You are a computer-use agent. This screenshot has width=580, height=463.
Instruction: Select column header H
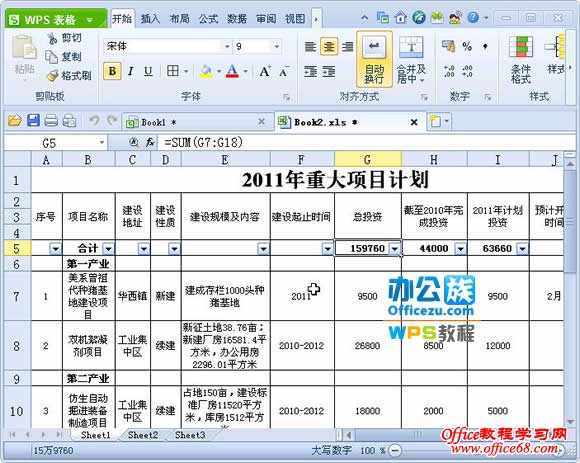tap(434, 160)
